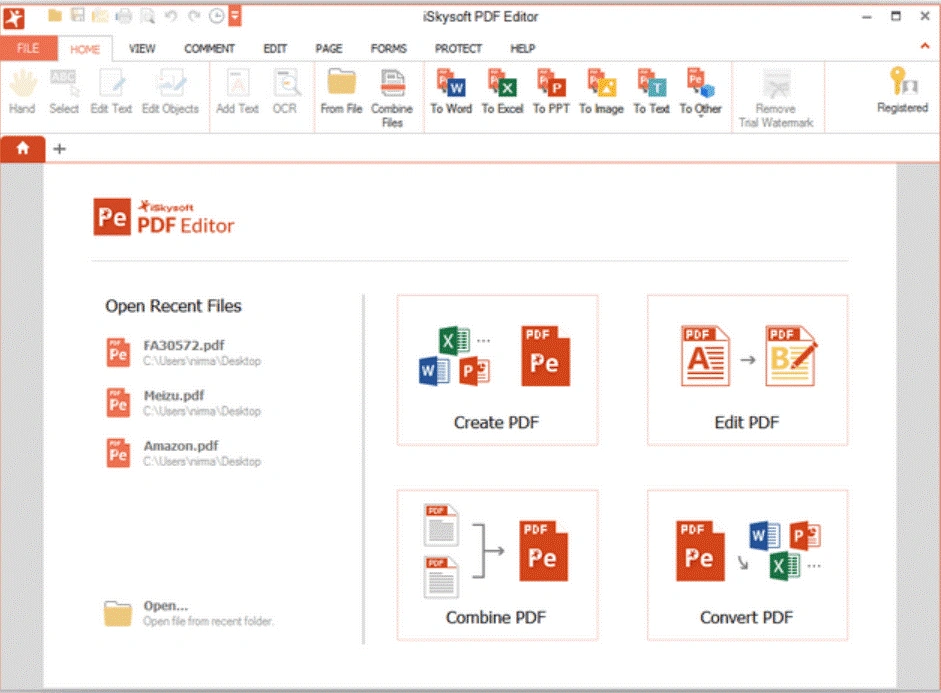The image size is (941, 693).
Task: Click the open folder icon in quick access toolbar
Action: pyautogui.click(x=55, y=16)
